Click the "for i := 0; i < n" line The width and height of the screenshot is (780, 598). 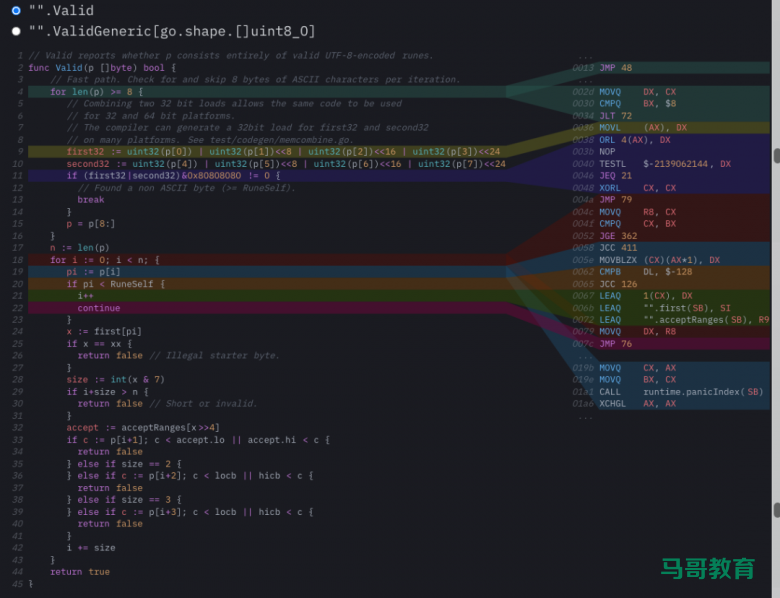tap(104, 259)
